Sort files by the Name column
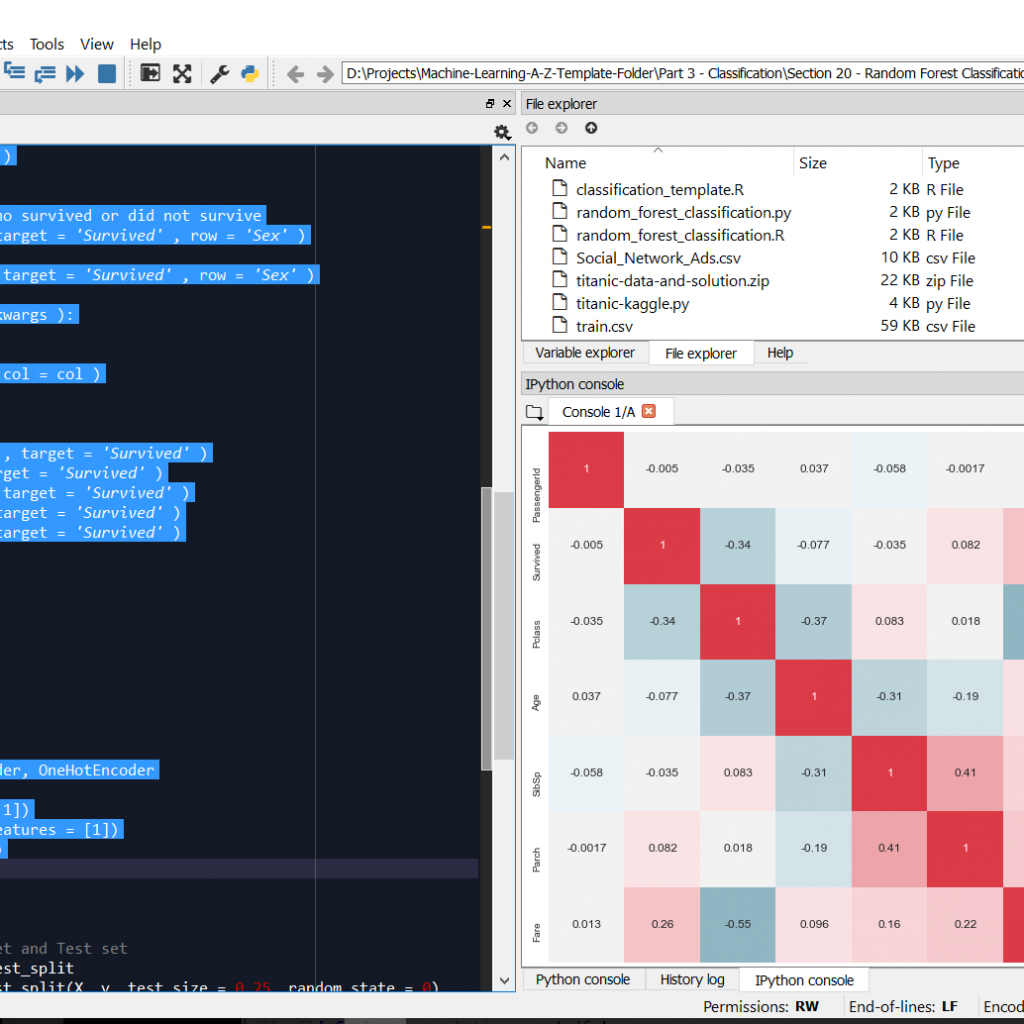Screen dimensions: 1024x1024 tap(658, 163)
